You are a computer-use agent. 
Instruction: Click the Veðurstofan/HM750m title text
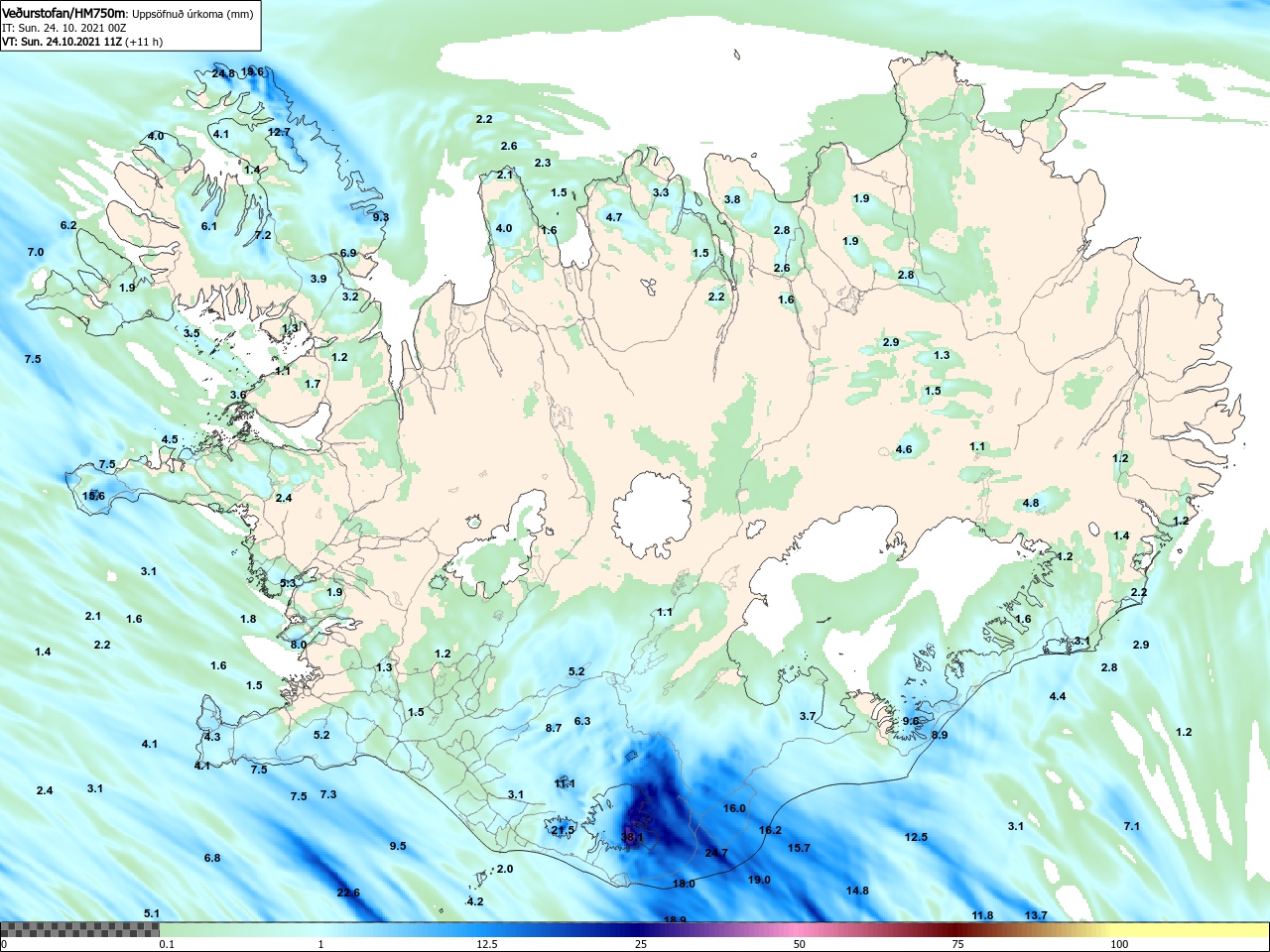tap(64, 13)
